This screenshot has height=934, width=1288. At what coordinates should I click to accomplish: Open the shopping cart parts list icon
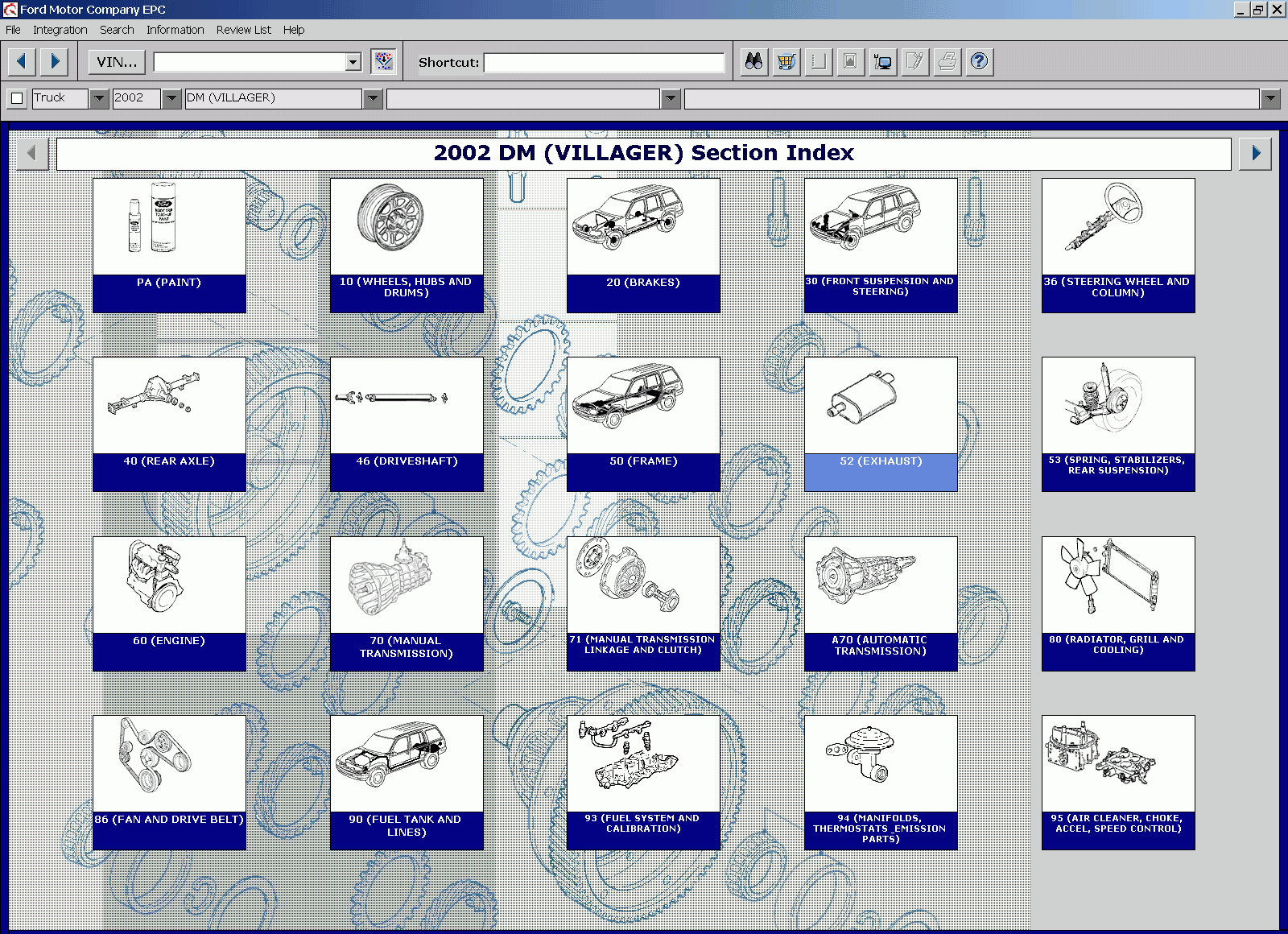(x=786, y=62)
